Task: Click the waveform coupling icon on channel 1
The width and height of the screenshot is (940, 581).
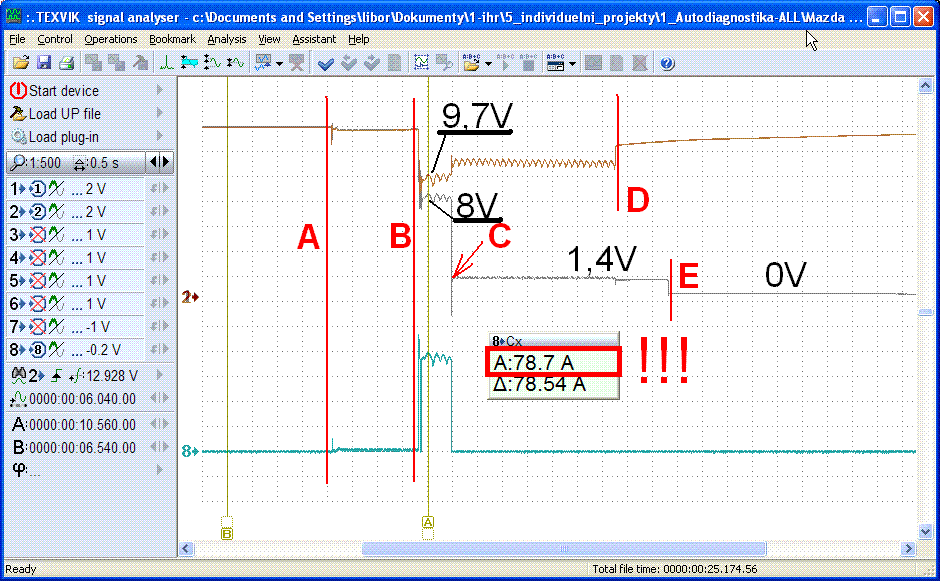Action: point(57,189)
